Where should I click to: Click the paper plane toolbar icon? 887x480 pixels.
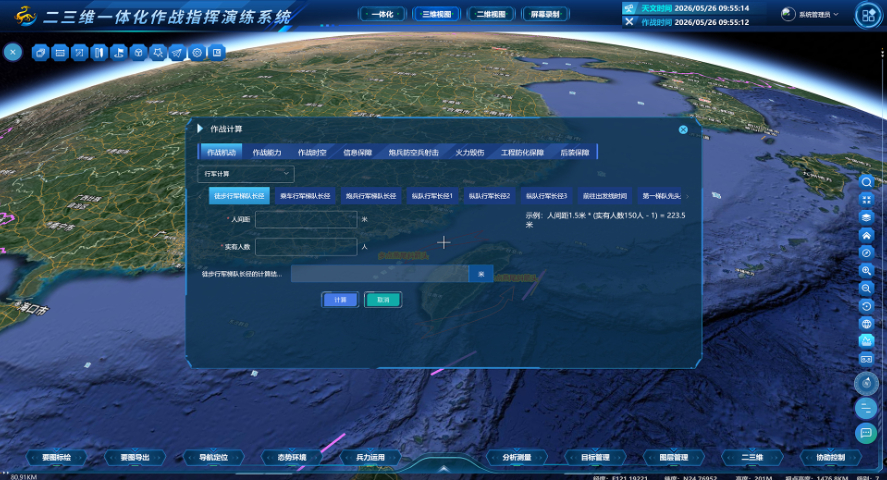(x=177, y=53)
